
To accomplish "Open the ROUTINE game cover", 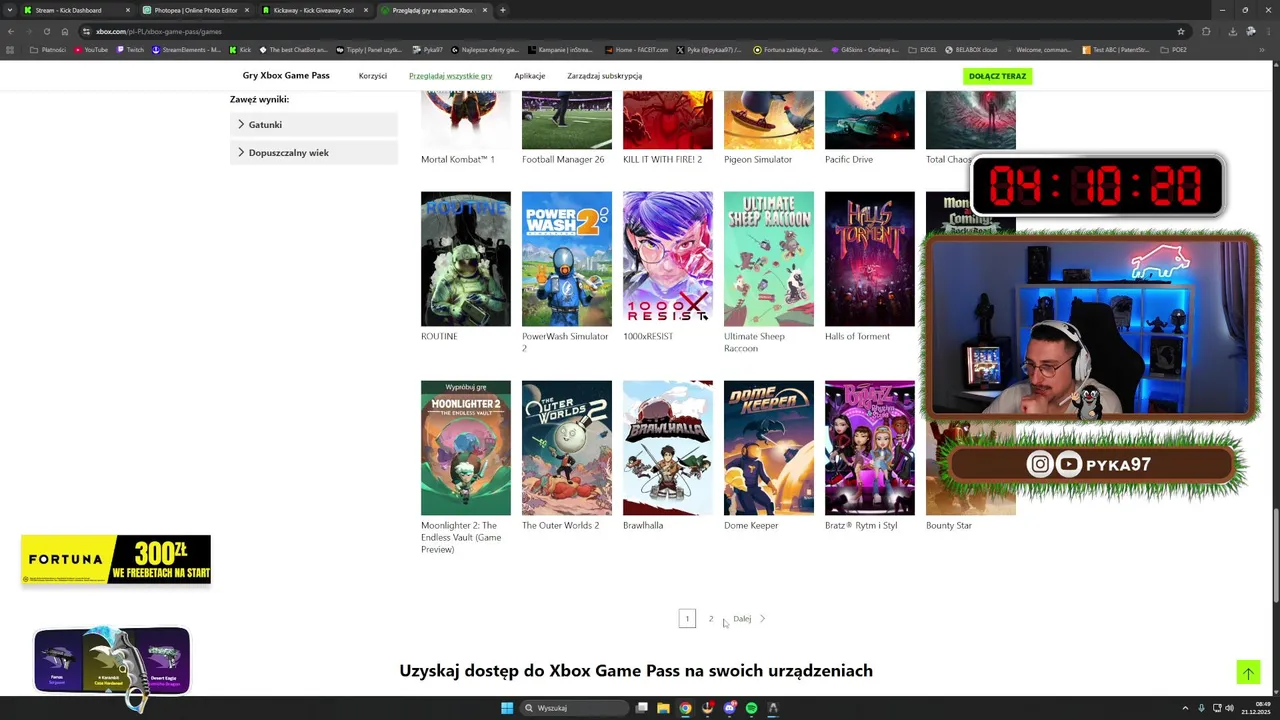I will point(466,259).
